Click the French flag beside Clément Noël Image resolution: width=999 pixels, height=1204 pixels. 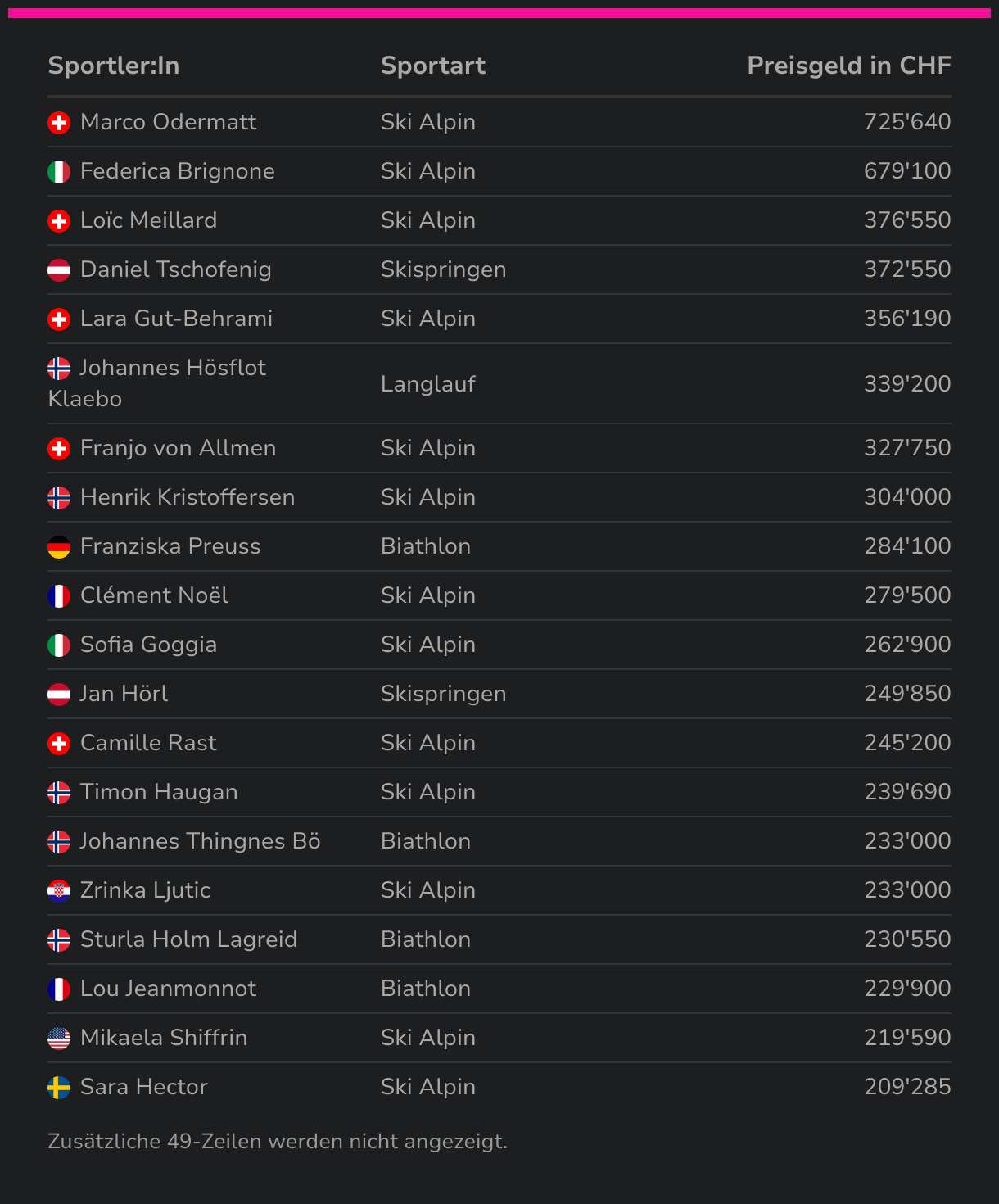59,596
